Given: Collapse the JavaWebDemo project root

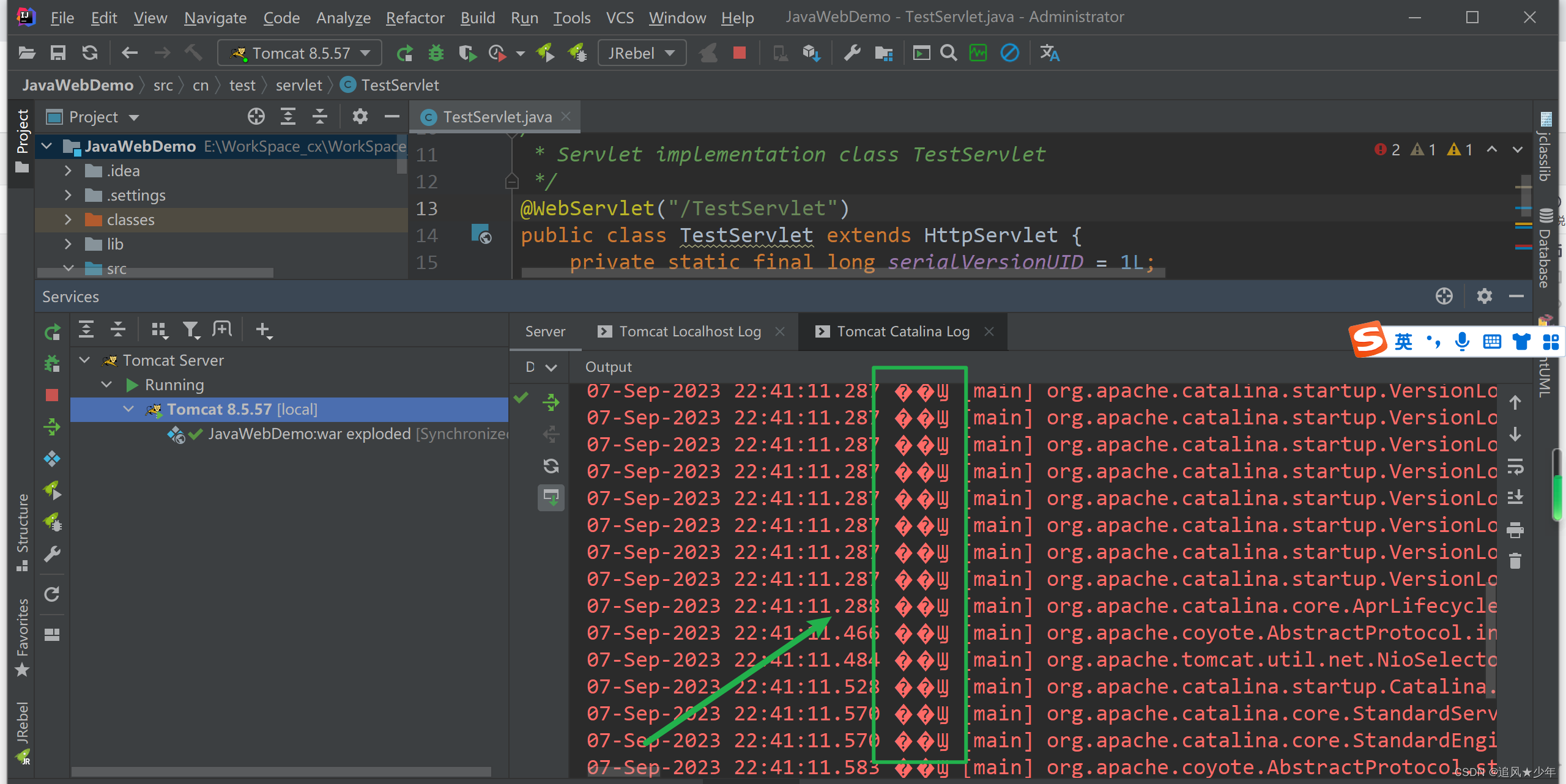Looking at the screenshot, I should pyautogui.click(x=46, y=146).
